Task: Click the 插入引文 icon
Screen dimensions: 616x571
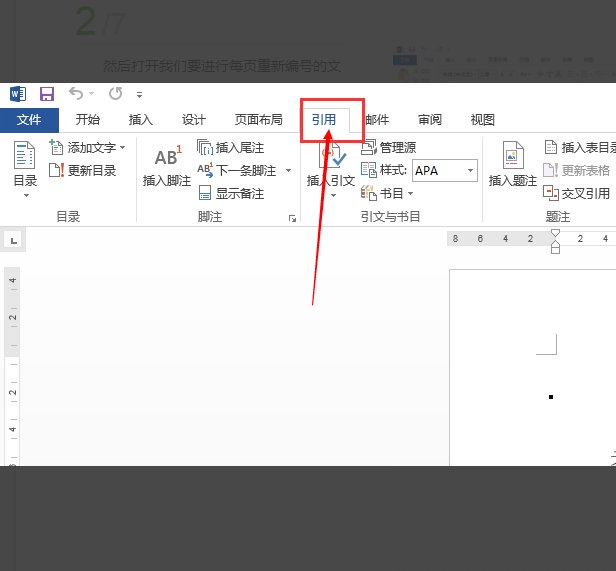Action: pyautogui.click(x=332, y=156)
